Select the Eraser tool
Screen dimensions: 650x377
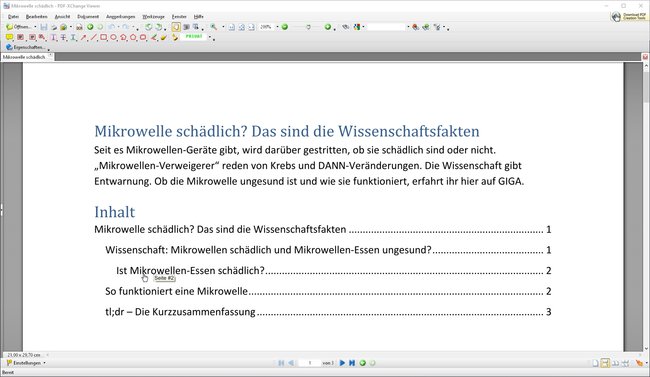coord(164,37)
